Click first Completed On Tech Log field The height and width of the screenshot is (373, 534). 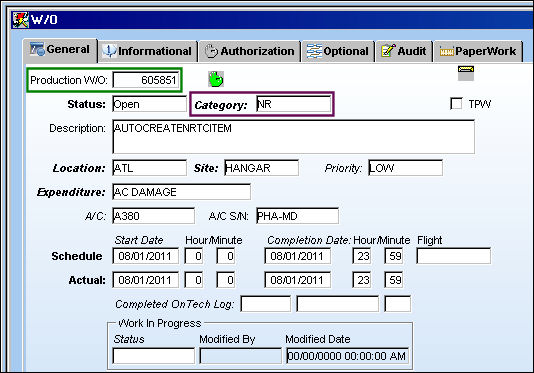[x=266, y=304]
